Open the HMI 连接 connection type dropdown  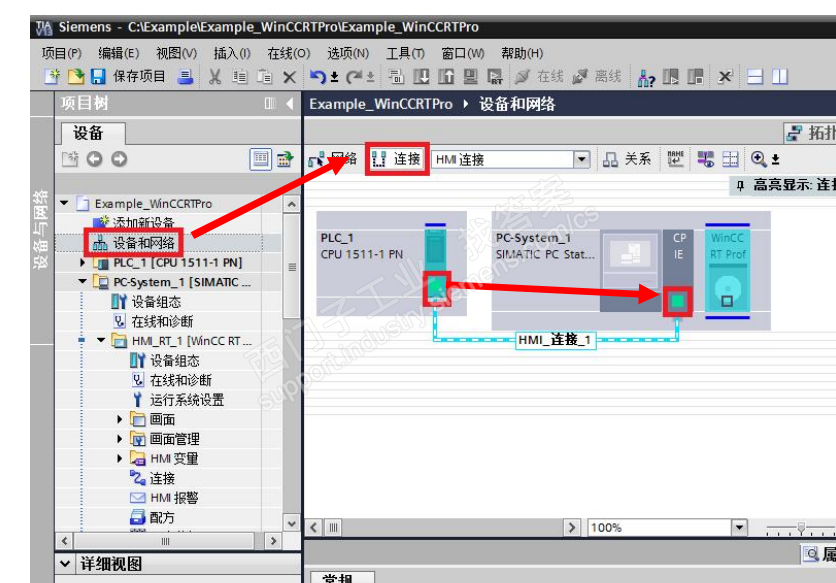[582, 159]
